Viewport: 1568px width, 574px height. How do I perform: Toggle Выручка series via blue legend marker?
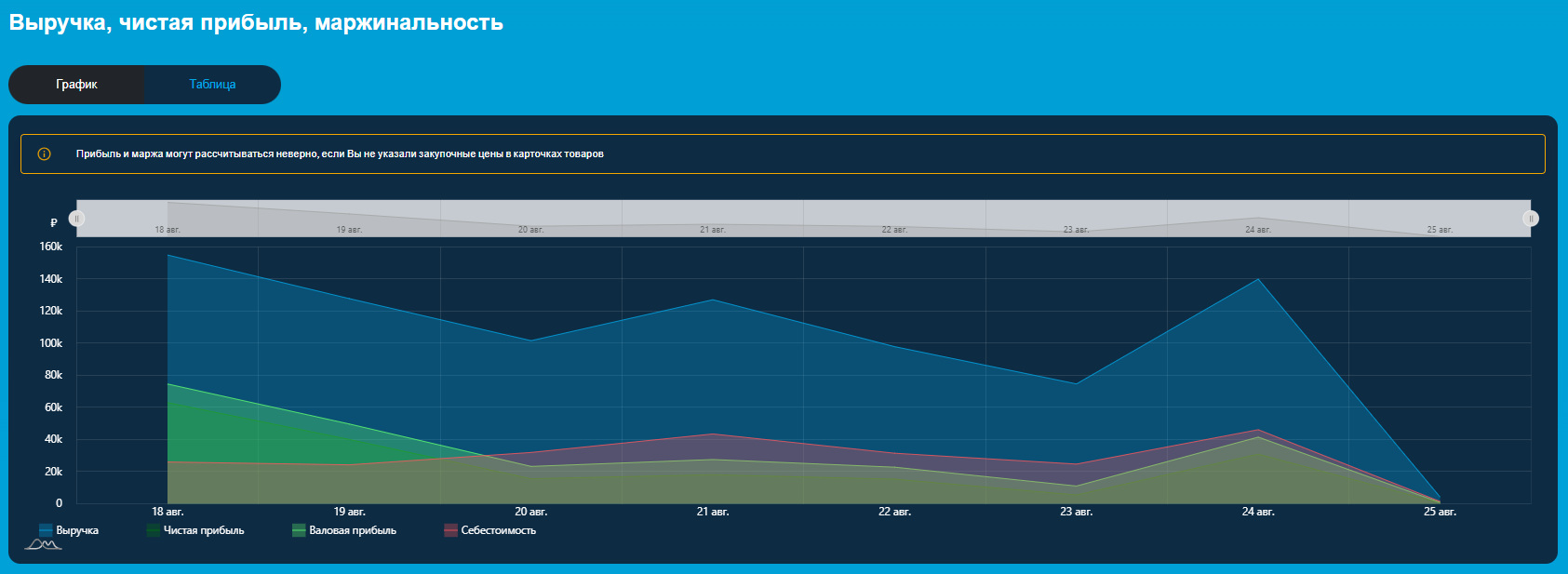click(x=46, y=530)
